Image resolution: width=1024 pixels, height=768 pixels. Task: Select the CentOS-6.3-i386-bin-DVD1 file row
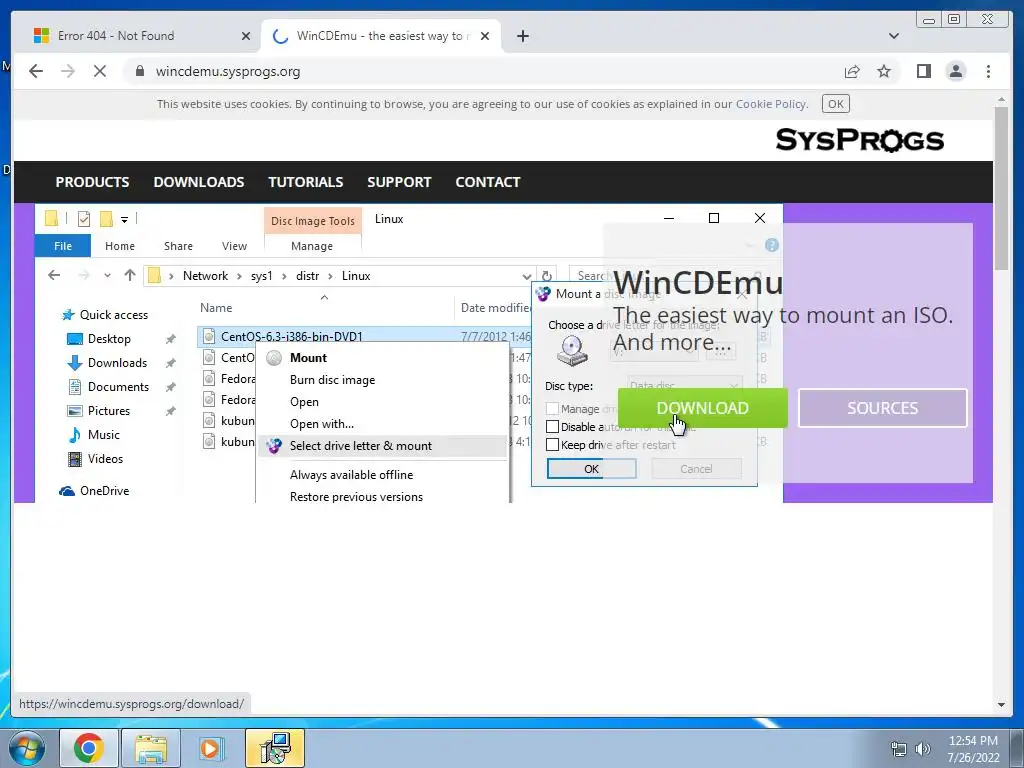(x=364, y=336)
